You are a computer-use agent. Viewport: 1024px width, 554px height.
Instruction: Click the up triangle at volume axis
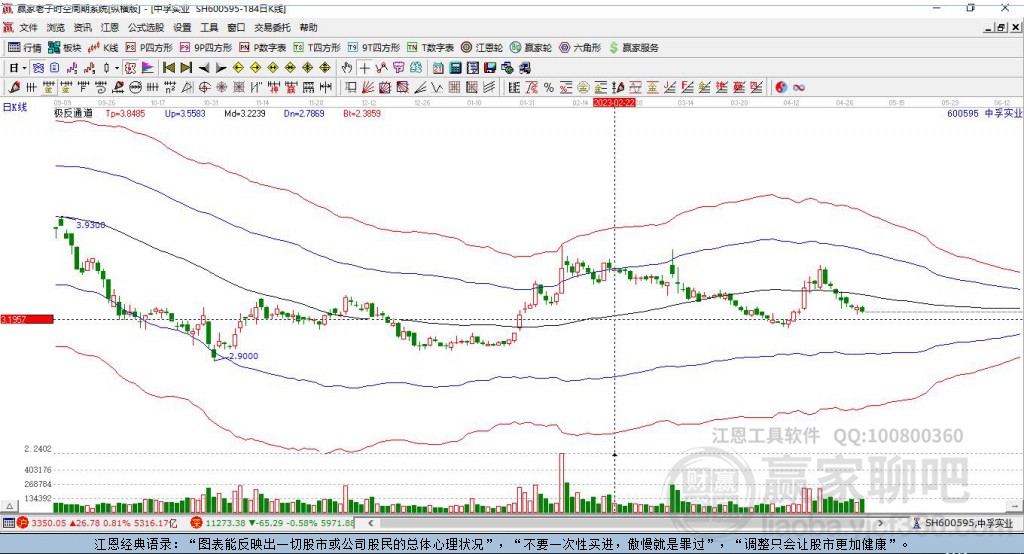point(9,506)
